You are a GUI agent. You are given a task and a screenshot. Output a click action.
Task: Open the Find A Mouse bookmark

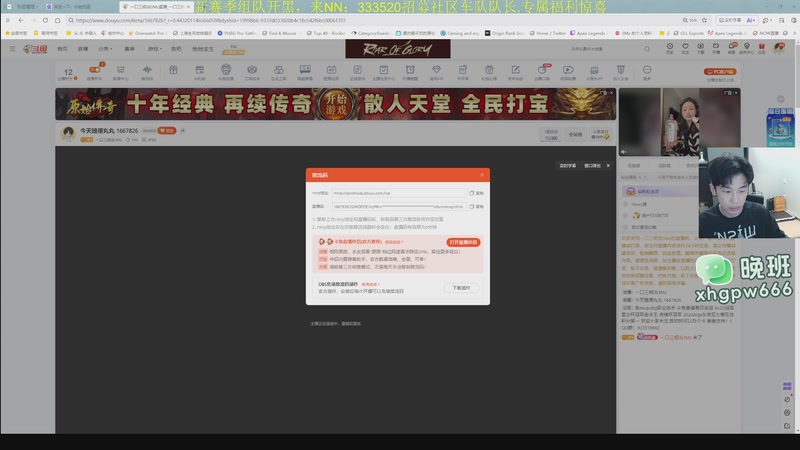[279, 33]
